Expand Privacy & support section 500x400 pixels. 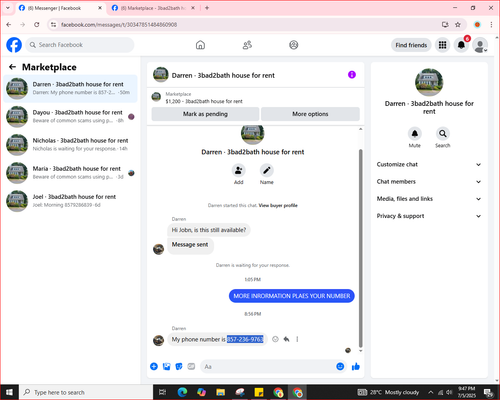(x=429, y=216)
